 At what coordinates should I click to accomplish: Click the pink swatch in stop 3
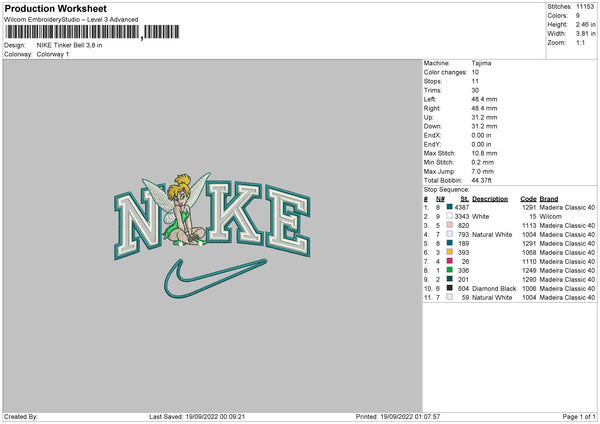[x=449, y=225]
